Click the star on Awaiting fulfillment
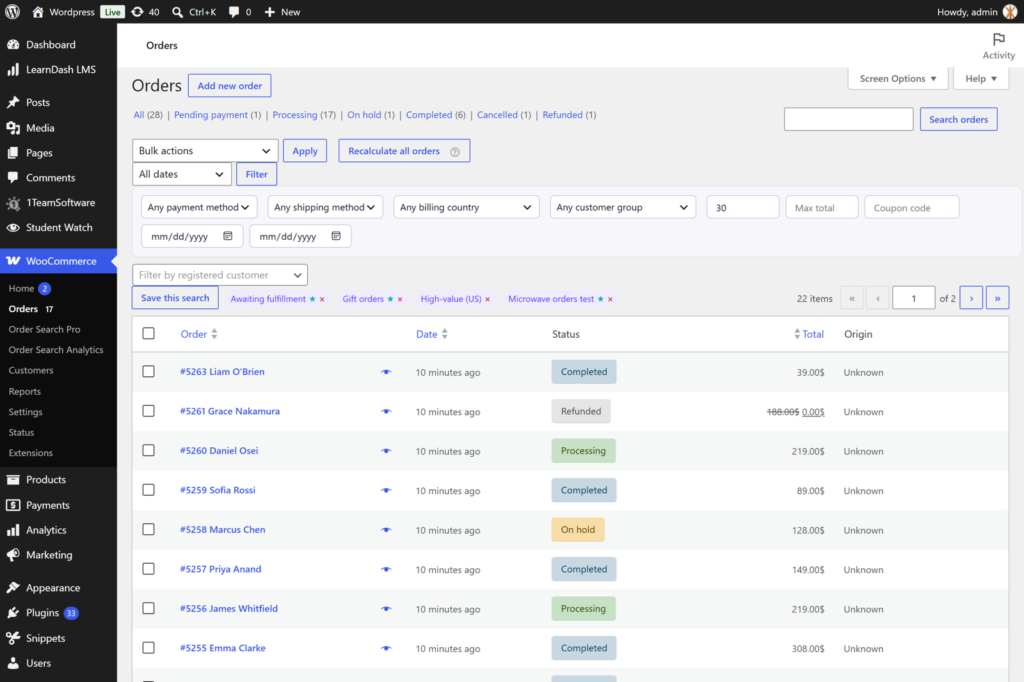This screenshot has width=1024, height=682. coord(312,299)
